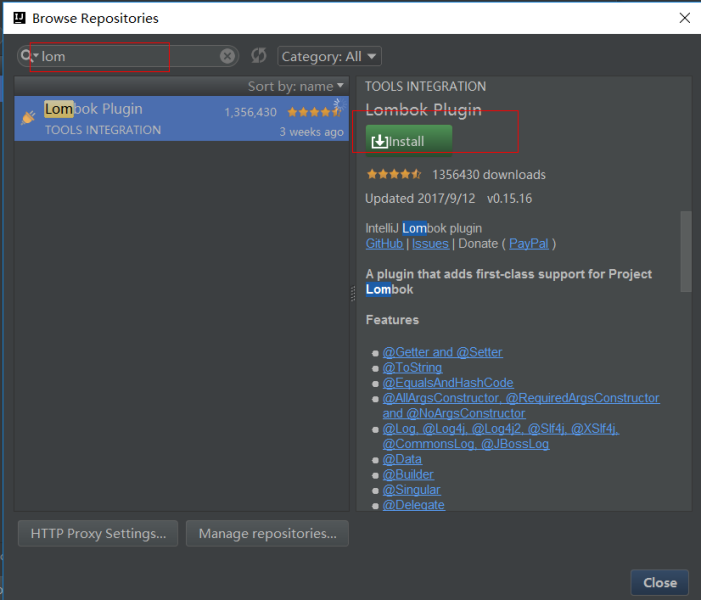Viewport: 701px width, 600px height.
Task: Click the Lombok Plugin plug icon
Action: 28,117
